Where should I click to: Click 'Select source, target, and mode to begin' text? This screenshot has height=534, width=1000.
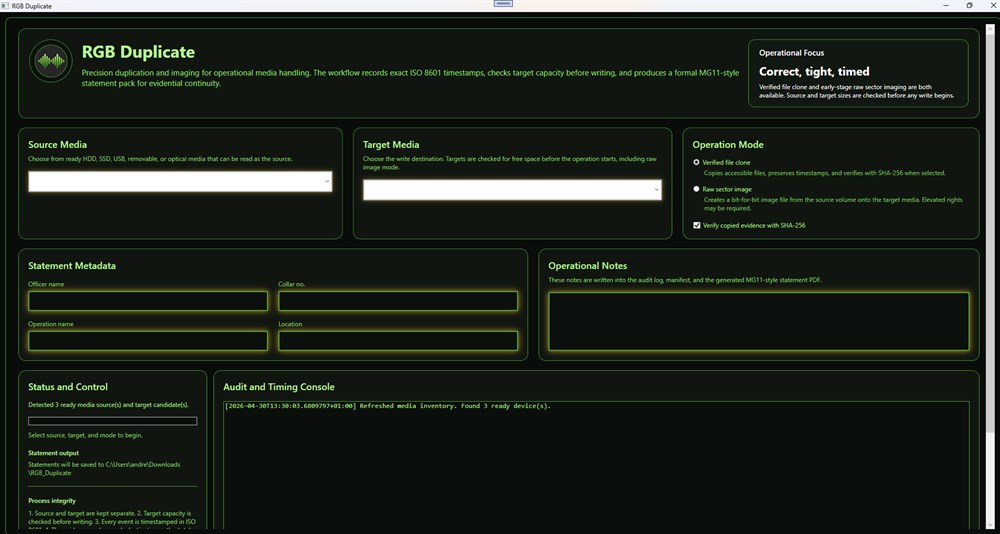85,435
